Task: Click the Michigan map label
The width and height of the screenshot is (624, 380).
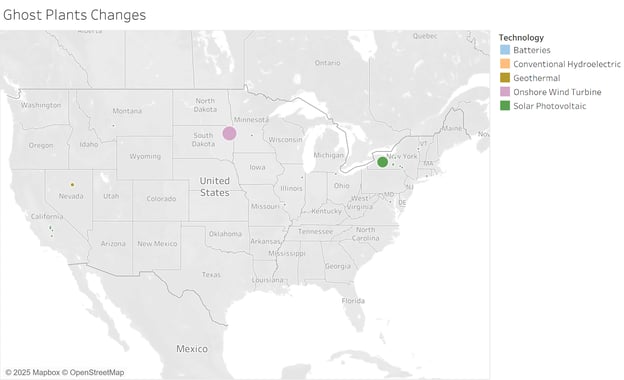Action: tap(329, 155)
